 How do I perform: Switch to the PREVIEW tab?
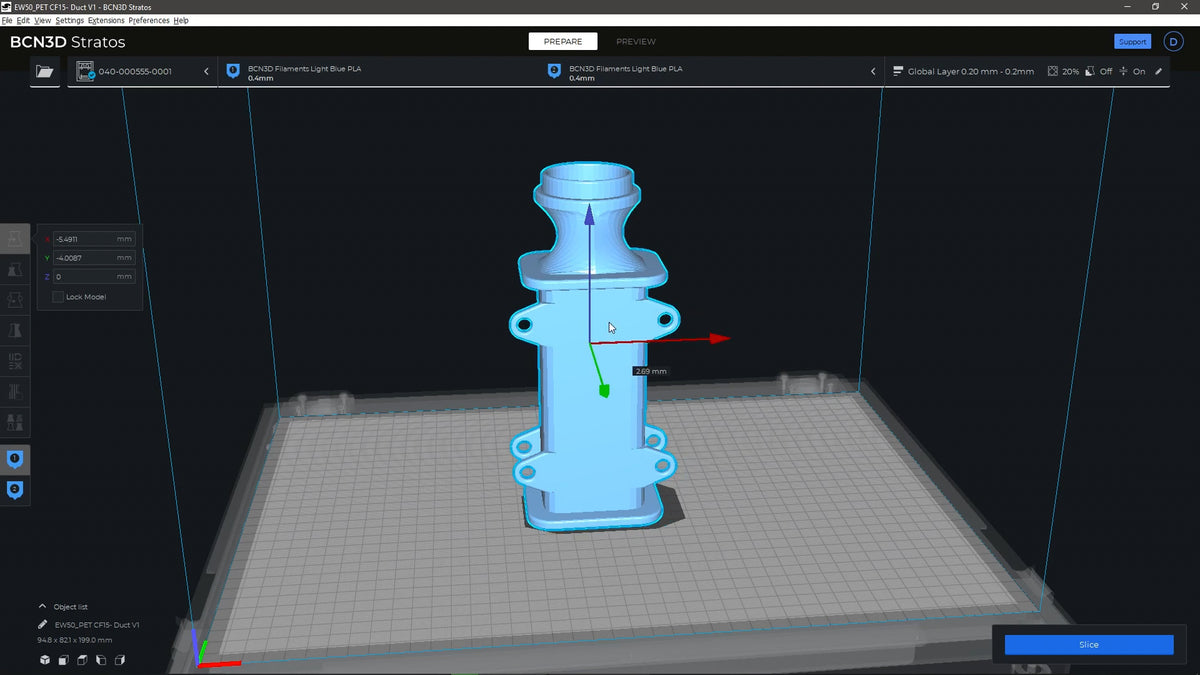pos(636,41)
